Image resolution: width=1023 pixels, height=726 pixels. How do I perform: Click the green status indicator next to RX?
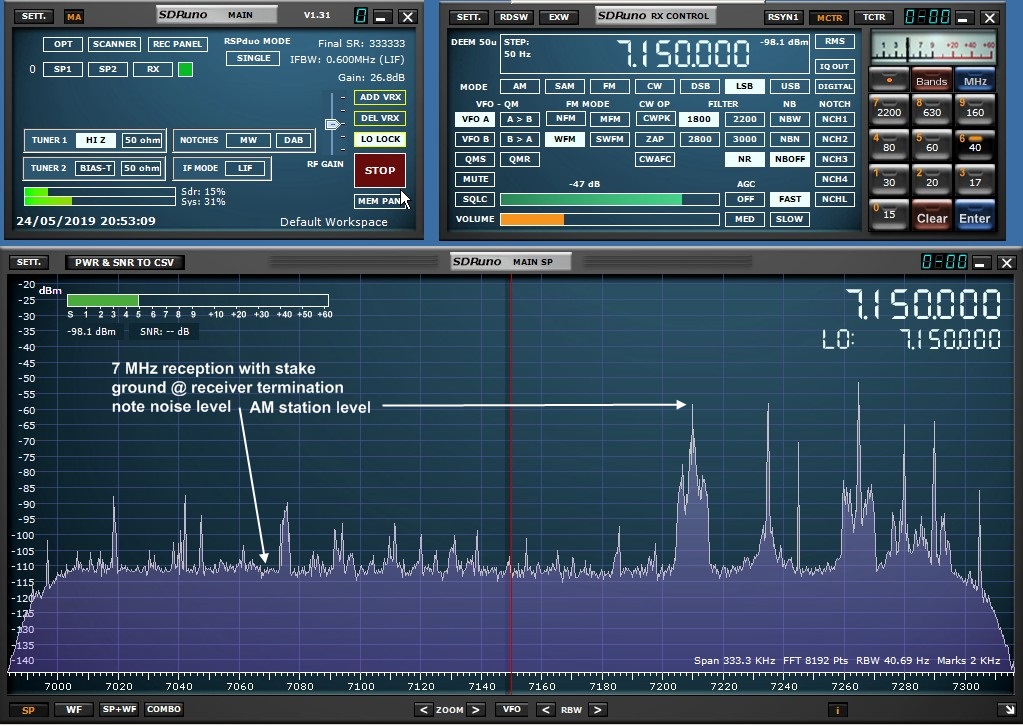tap(185, 69)
